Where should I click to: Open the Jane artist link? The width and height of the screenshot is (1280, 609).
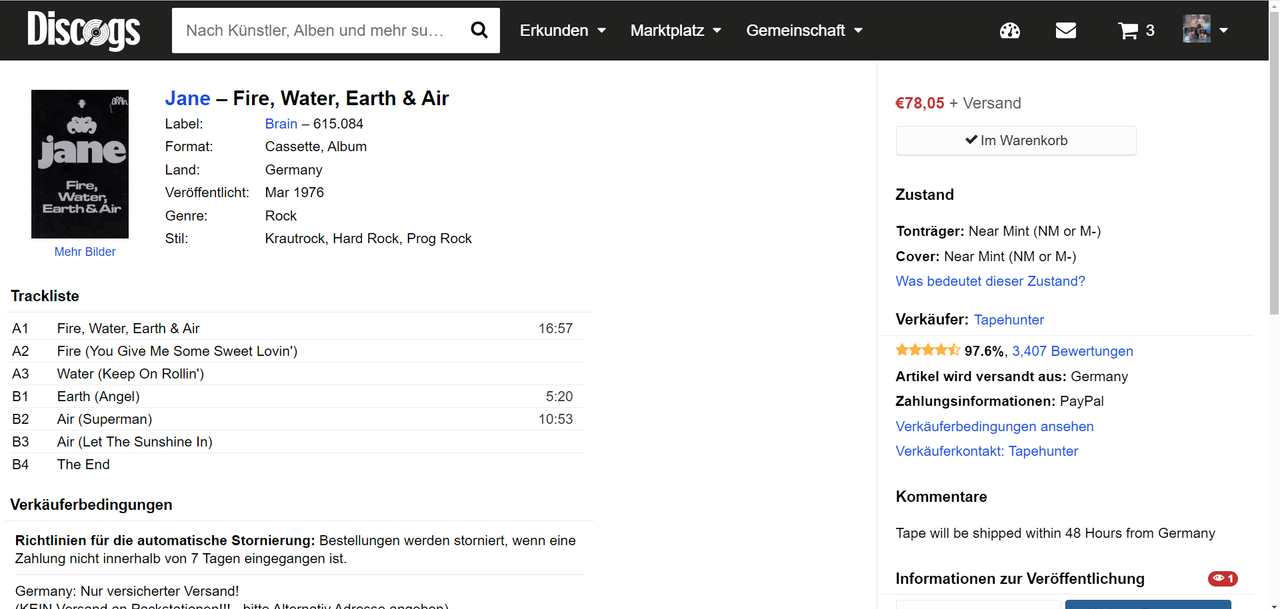(x=188, y=98)
